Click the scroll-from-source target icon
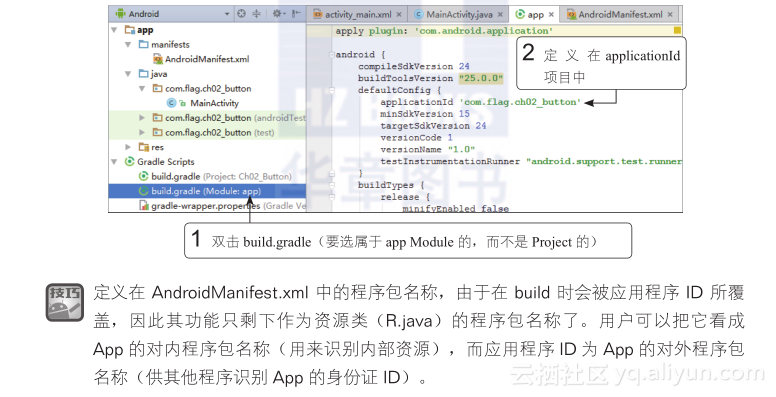The image size is (776, 397). pyautogui.click(x=241, y=14)
